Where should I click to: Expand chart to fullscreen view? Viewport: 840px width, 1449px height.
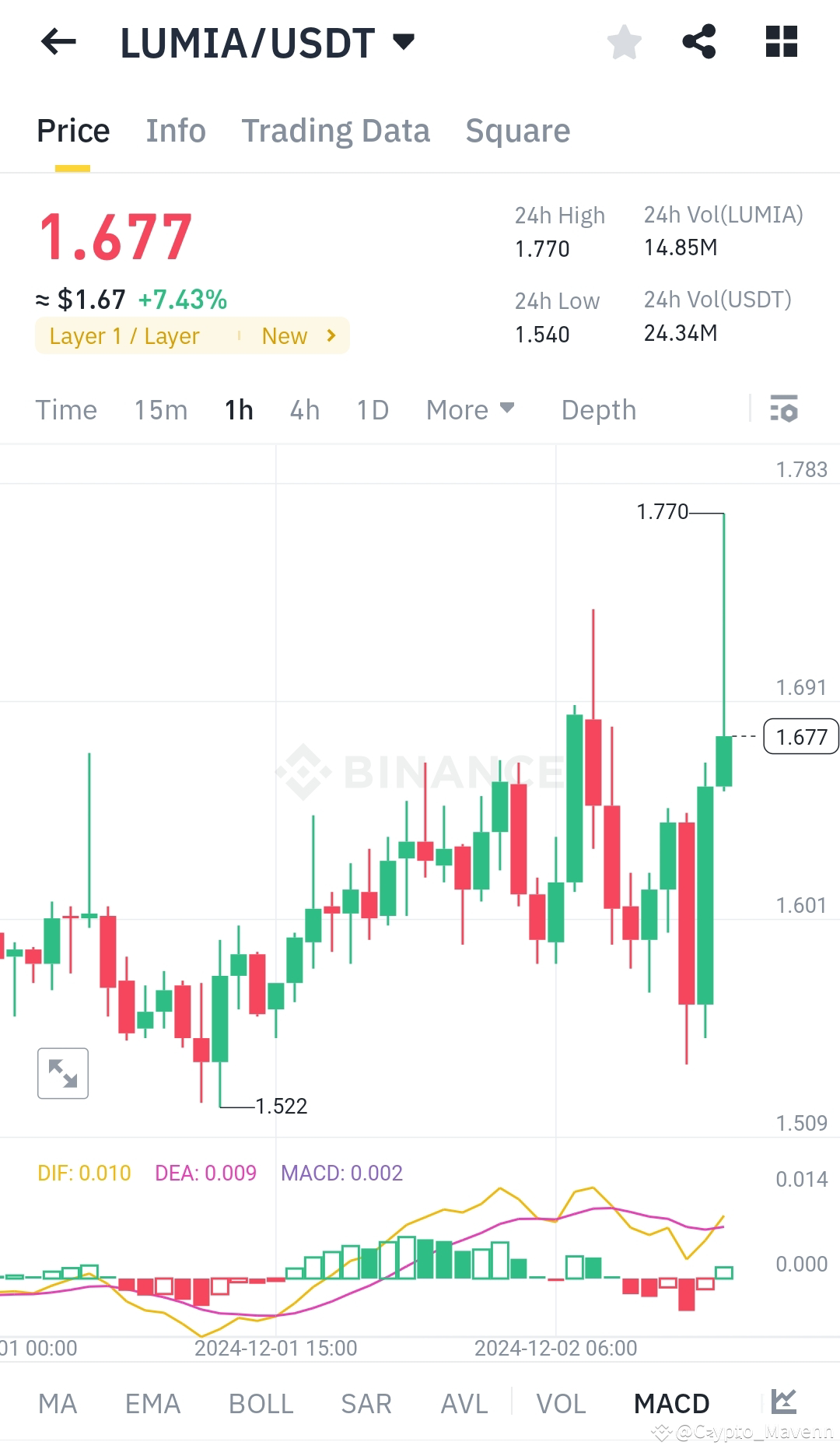62,1073
